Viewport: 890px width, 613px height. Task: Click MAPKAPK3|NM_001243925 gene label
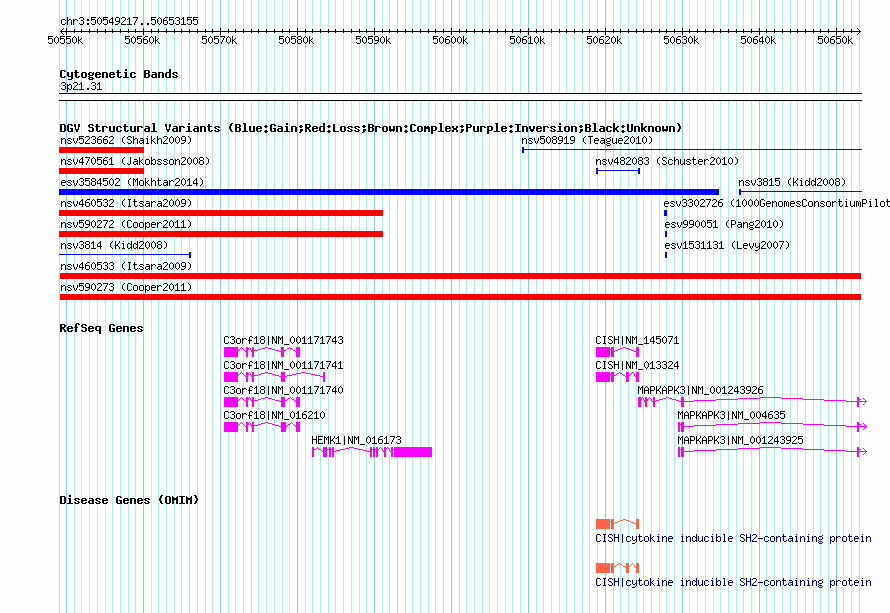coord(741,440)
